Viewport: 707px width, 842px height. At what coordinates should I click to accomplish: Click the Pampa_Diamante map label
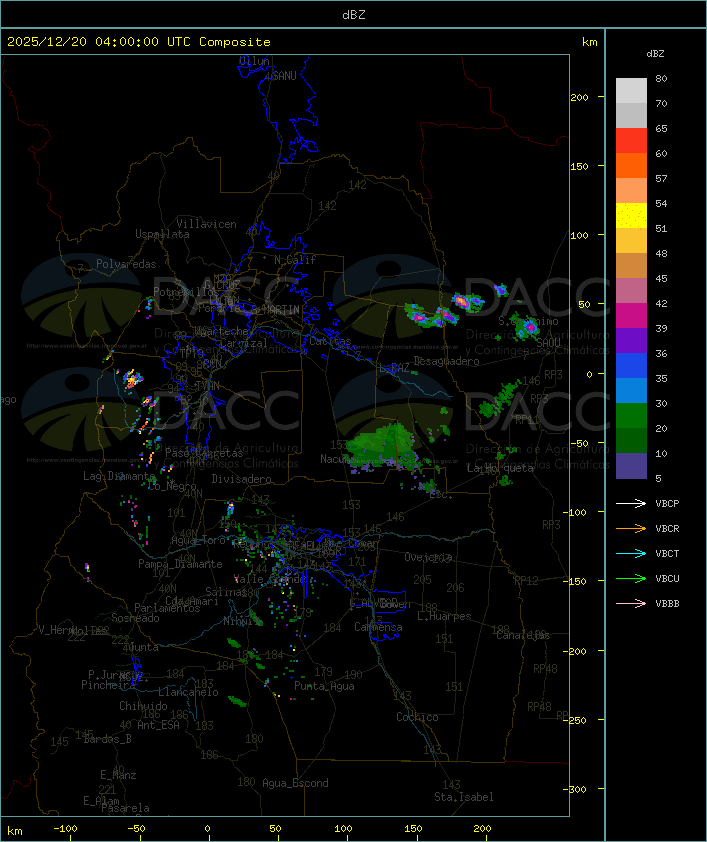click(180, 564)
